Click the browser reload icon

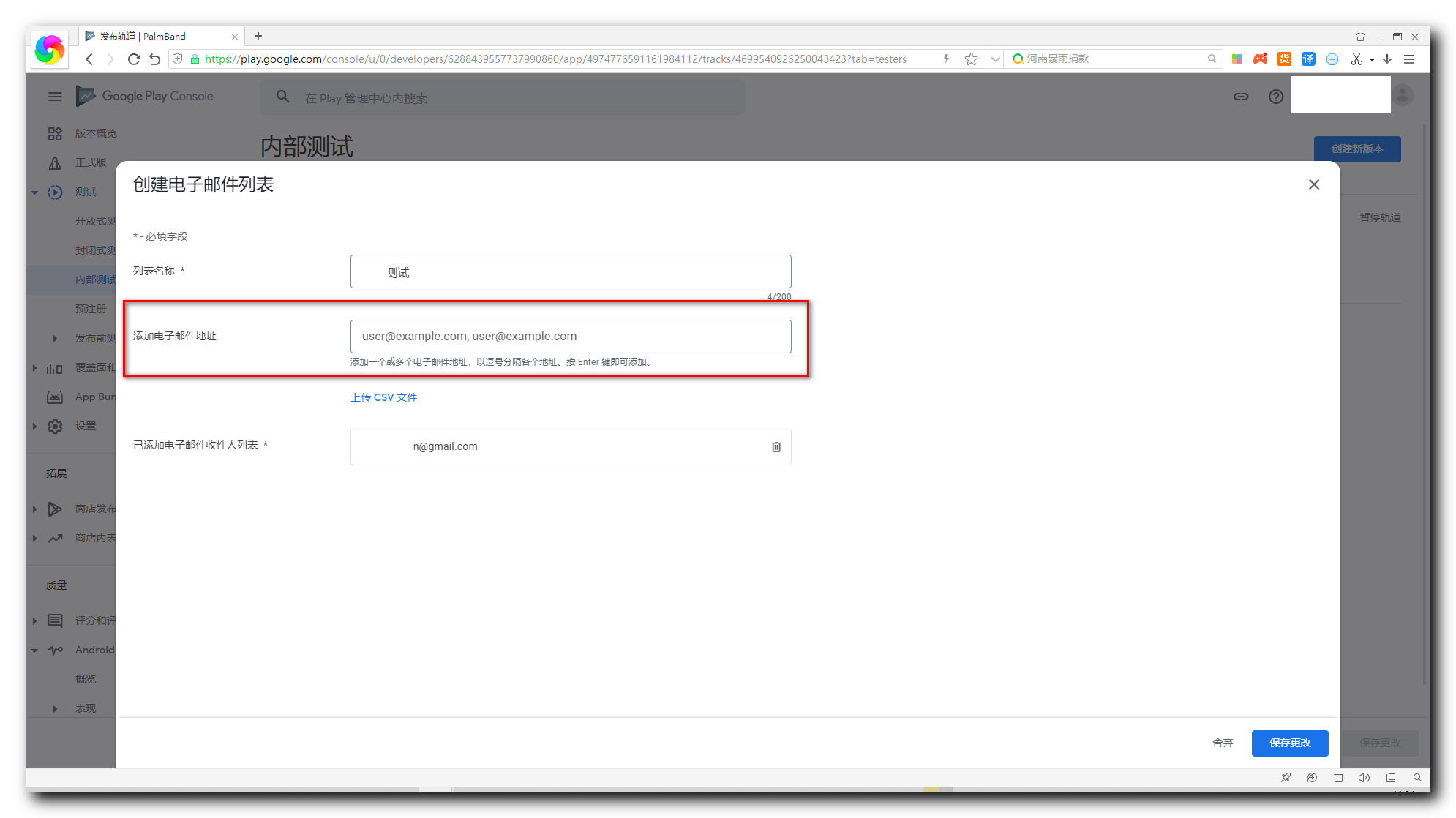click(x=133, y=59)
